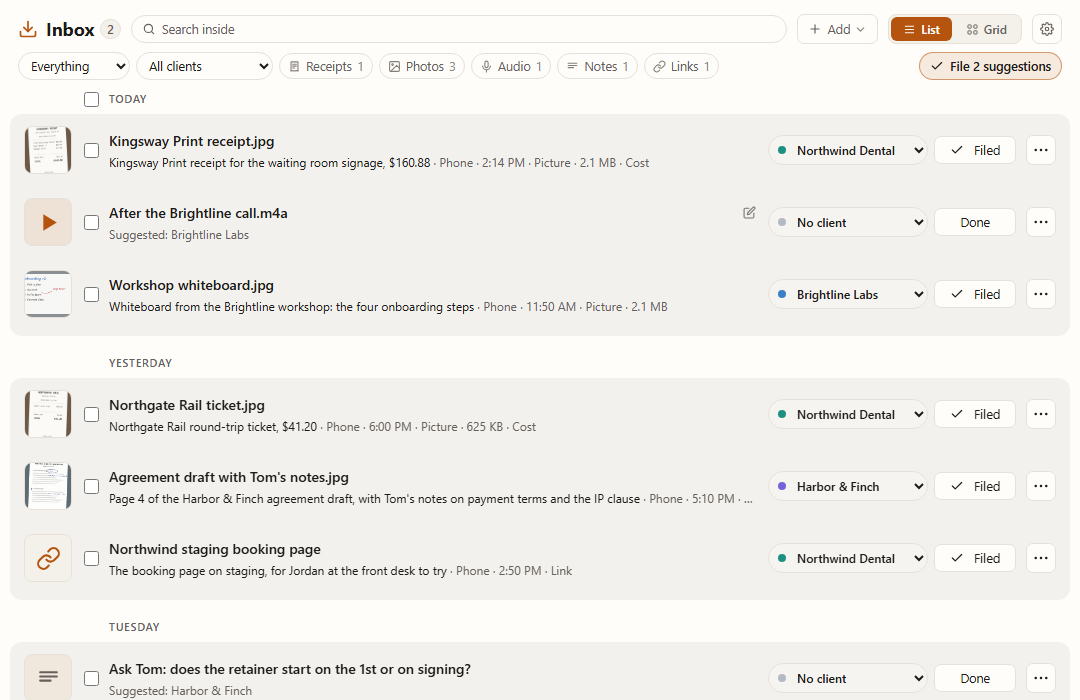Screen dimensions: 1080x700
Task: Change client for Northgate Rail ticket
Action: click(847, 414)
